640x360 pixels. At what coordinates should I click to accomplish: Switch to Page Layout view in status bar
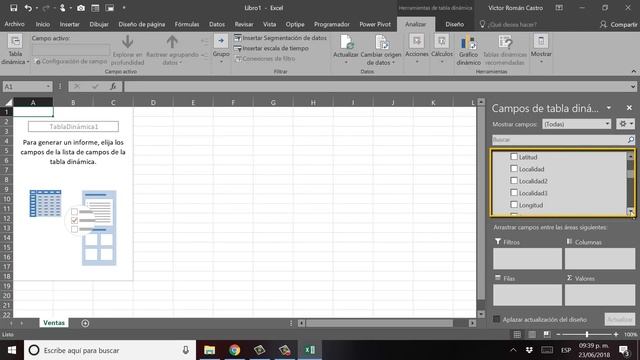coord(532,334)
